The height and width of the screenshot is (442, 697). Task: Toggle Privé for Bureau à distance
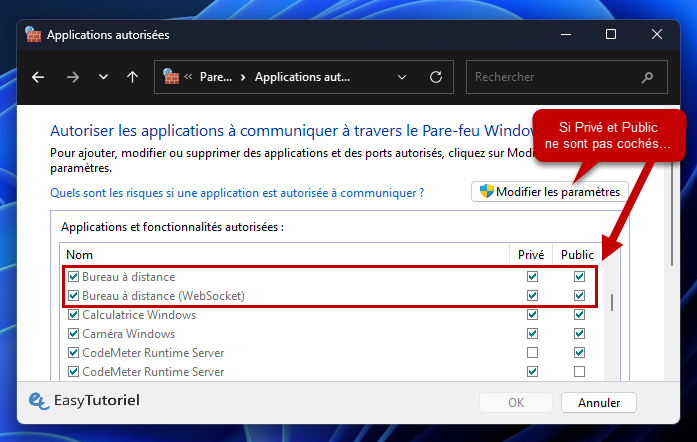(x=532, y=277)
